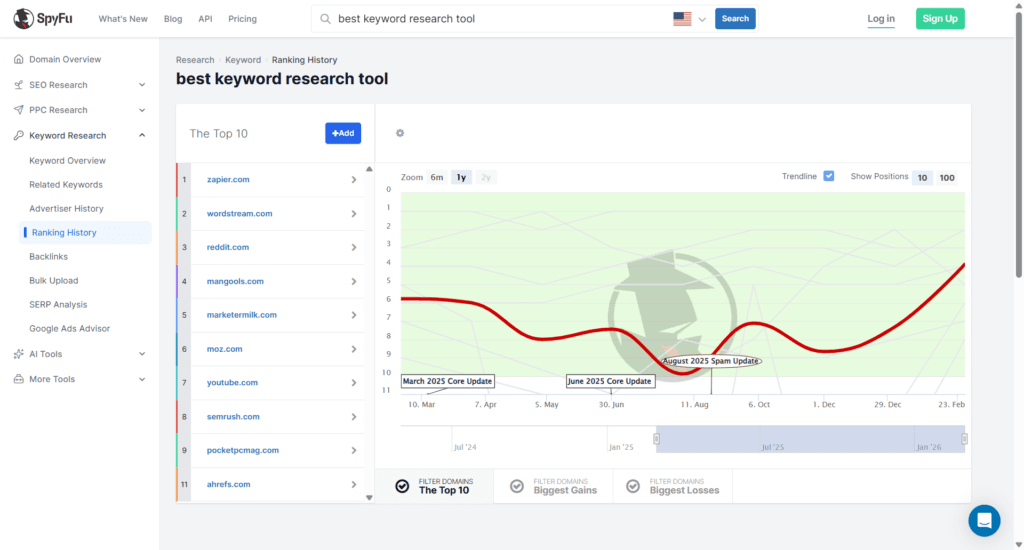Click the Domain Overview home icon
The image size is (1024, 550).
[x=18, y=59]
